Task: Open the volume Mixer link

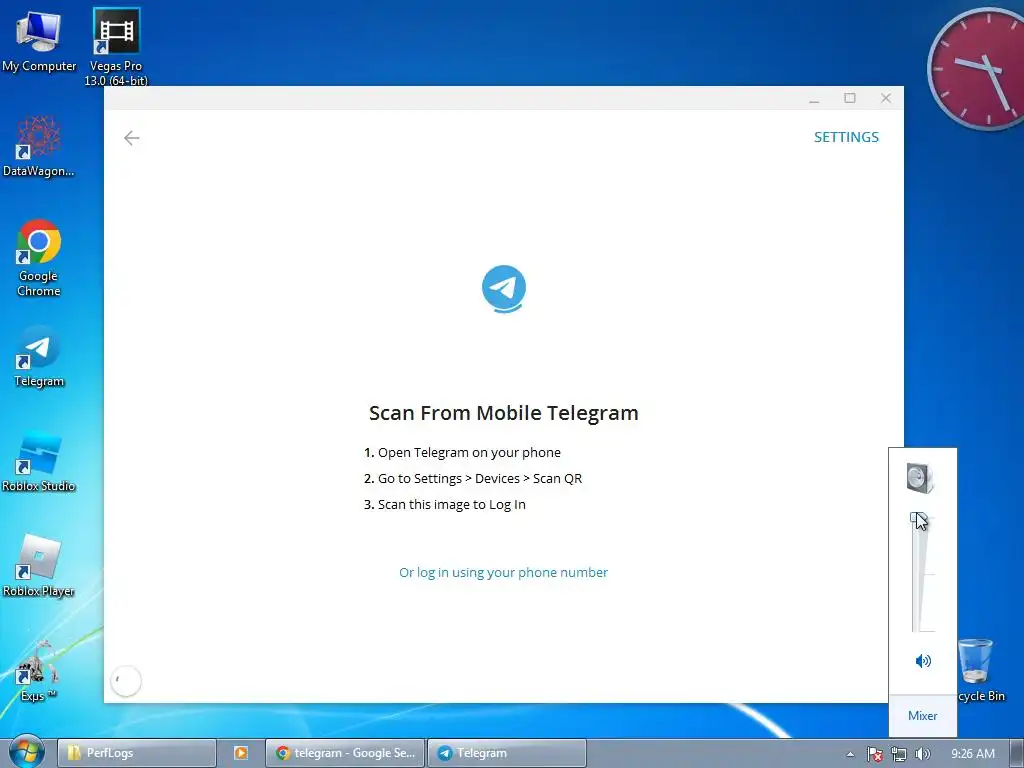Action: pos(922,716)
